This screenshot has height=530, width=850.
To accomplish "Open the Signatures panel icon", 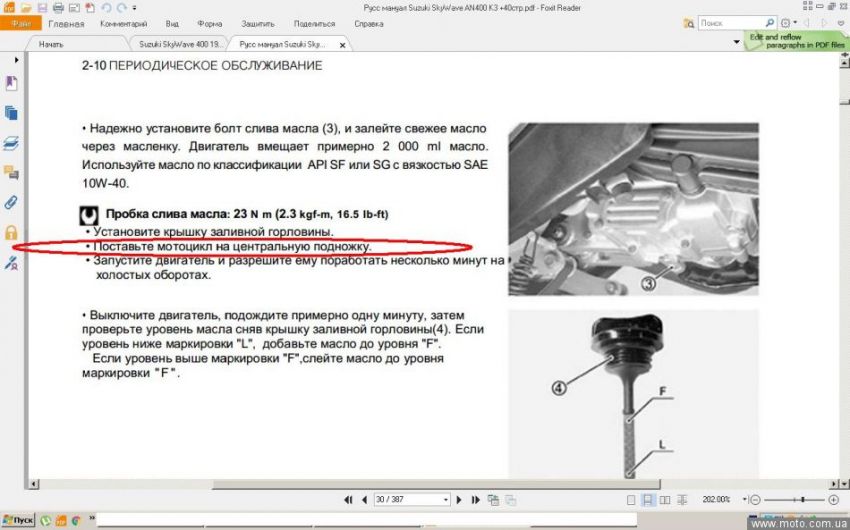I will [12, 263].
